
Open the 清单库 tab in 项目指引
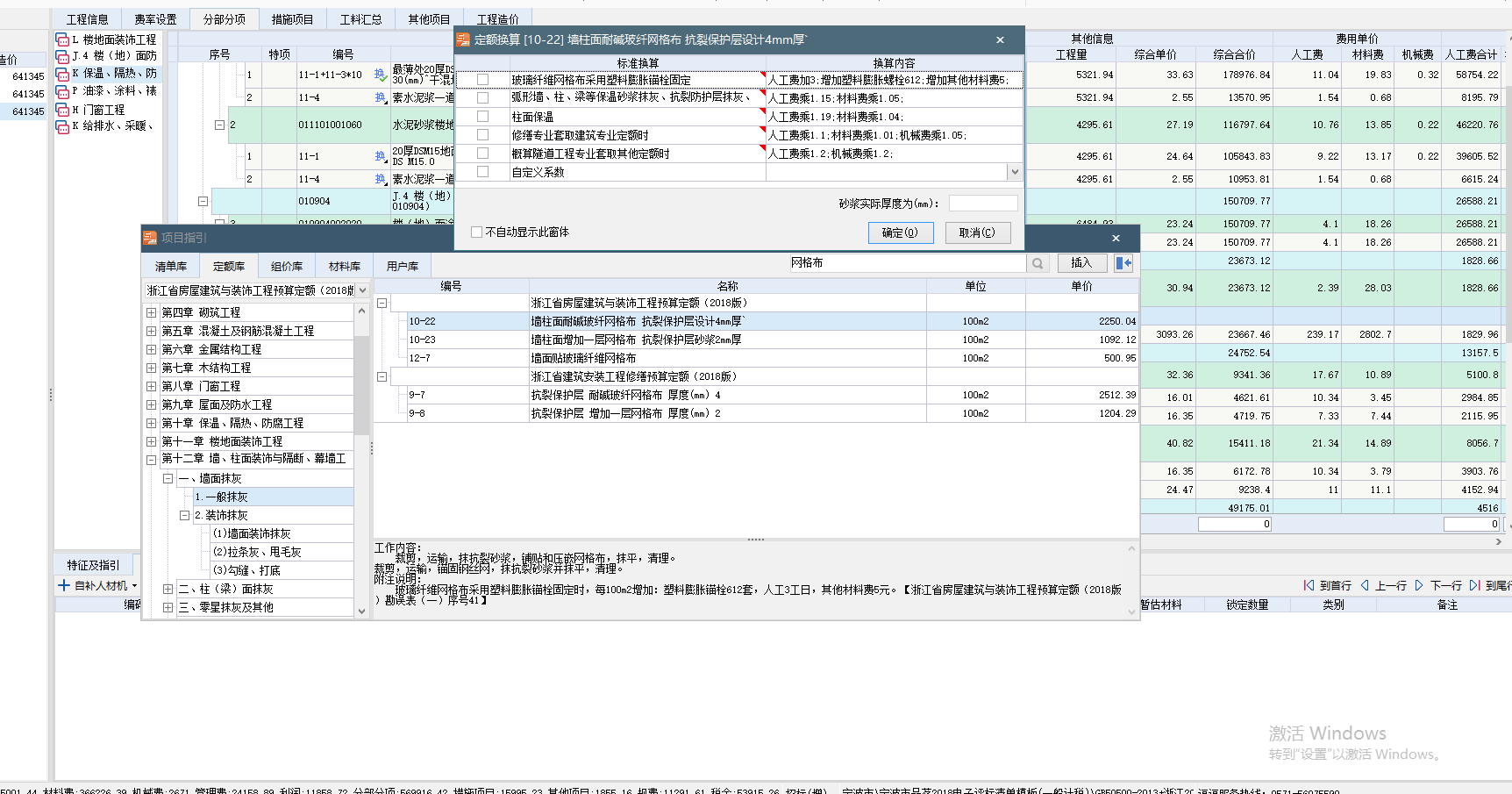[171, 266]
